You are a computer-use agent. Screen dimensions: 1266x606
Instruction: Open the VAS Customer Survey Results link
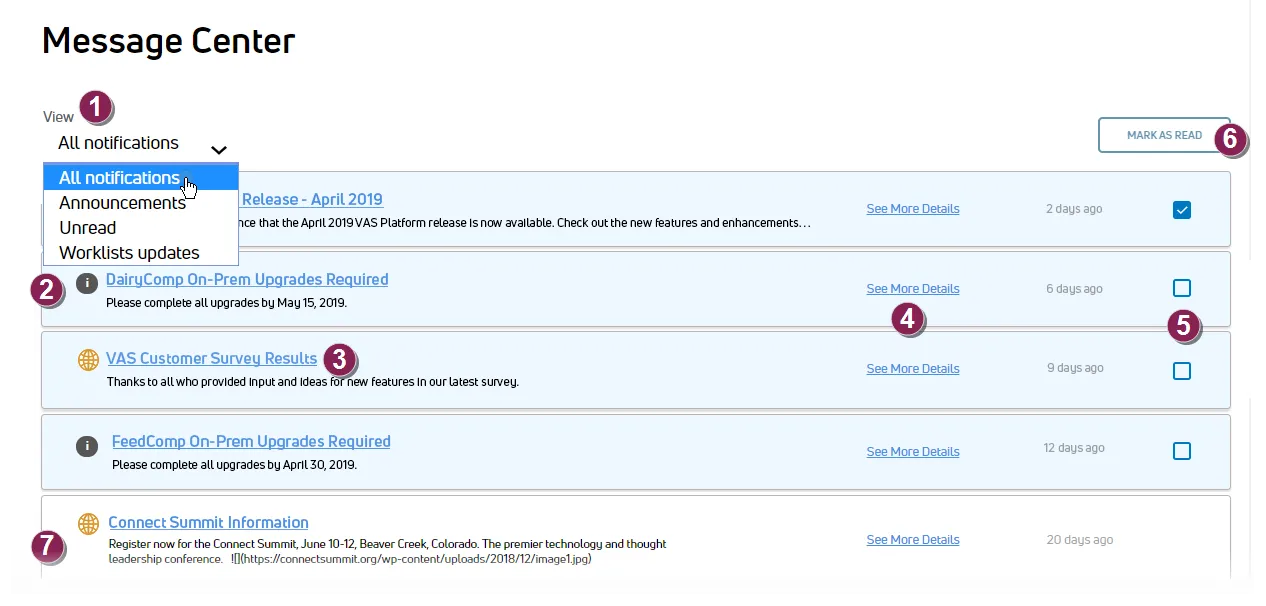[212, 358]
